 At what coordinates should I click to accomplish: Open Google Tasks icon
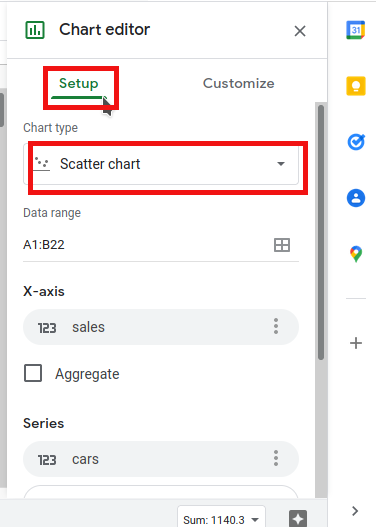click(x=356, y=142)
